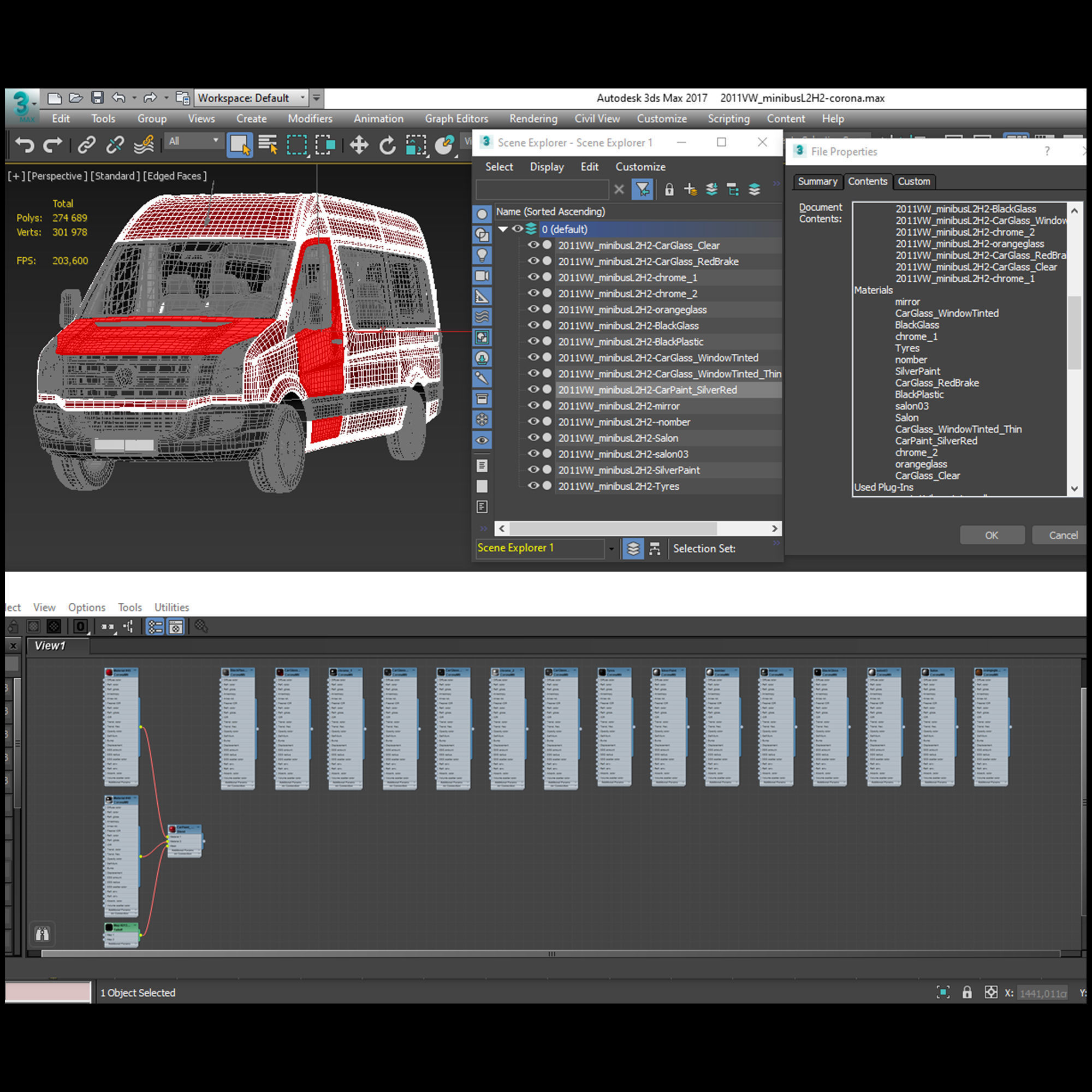Select the 2011VW_minibusL2H2-mirror object row
The width and height of the screenshot is (1092, 1092).
(669, 406)
